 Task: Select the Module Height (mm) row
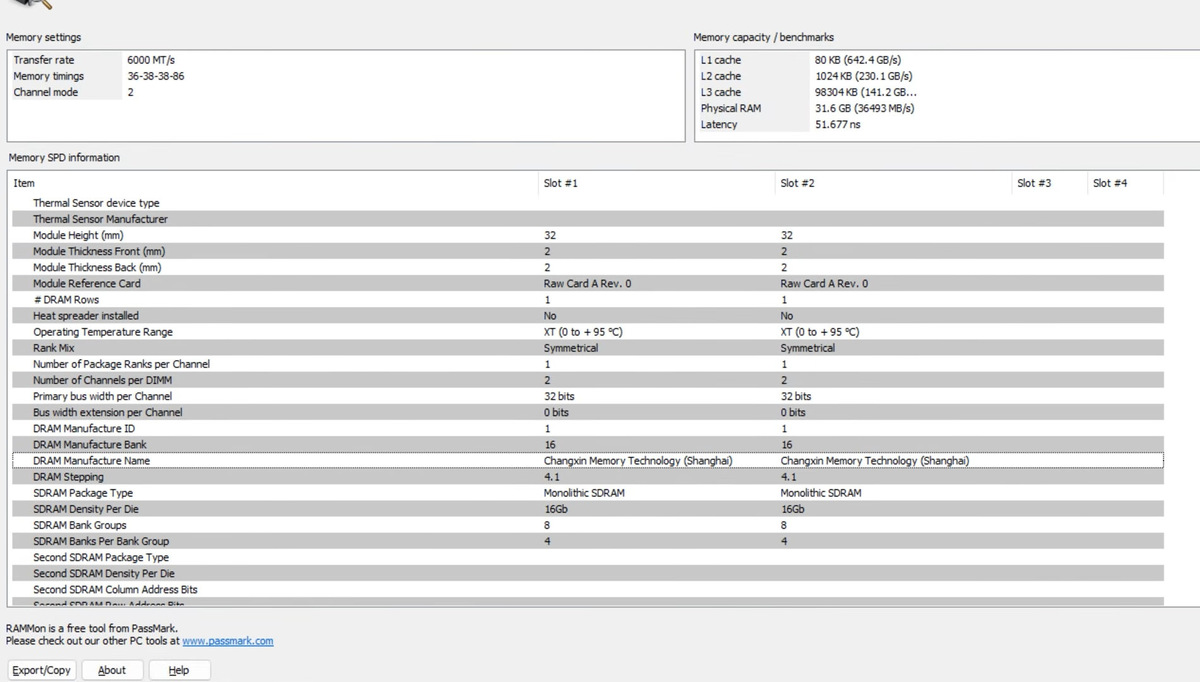pyautogui.click(x=586, y=235)
